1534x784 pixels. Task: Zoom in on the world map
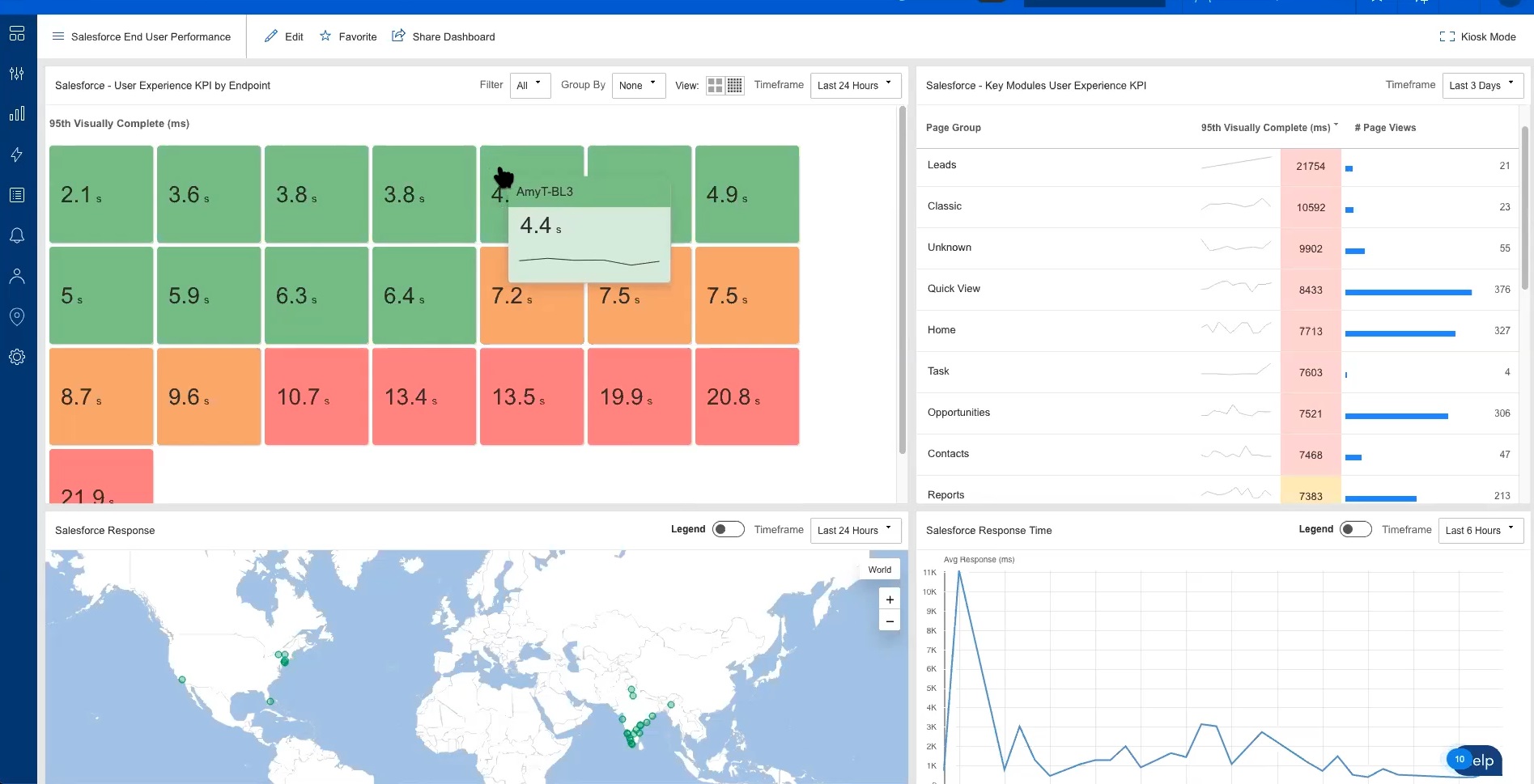click(890, 600)
